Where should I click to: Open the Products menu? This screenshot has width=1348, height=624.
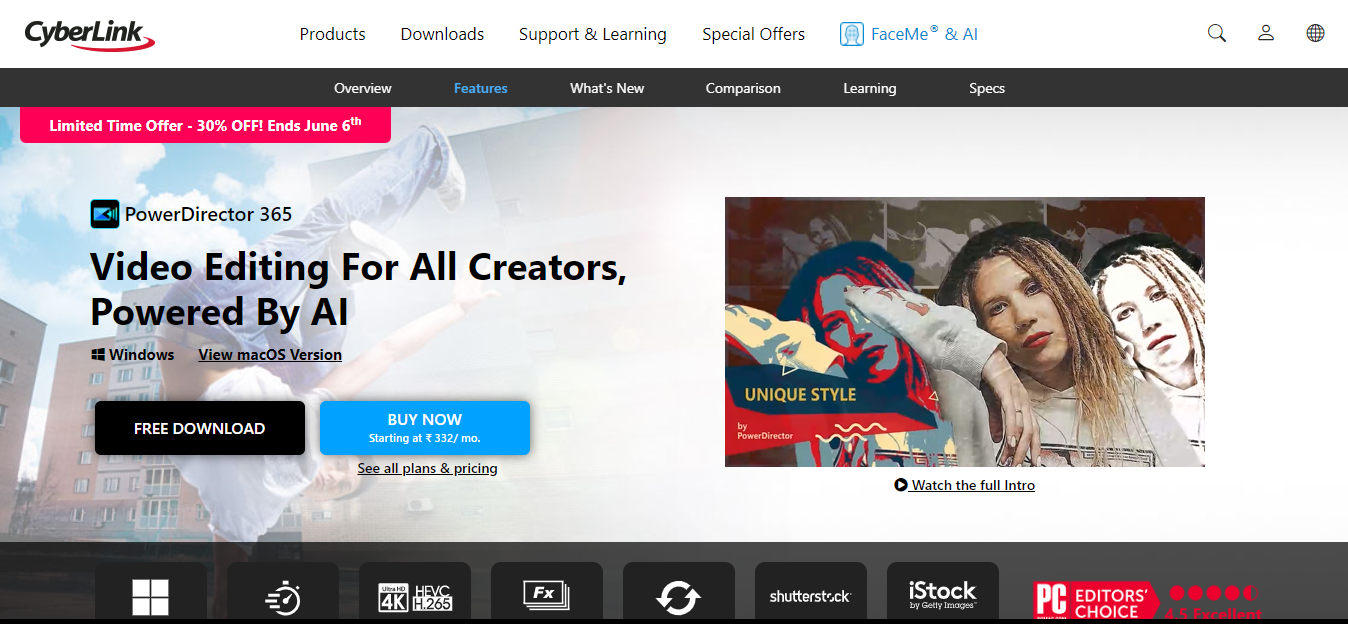click(x=333, y=34)
